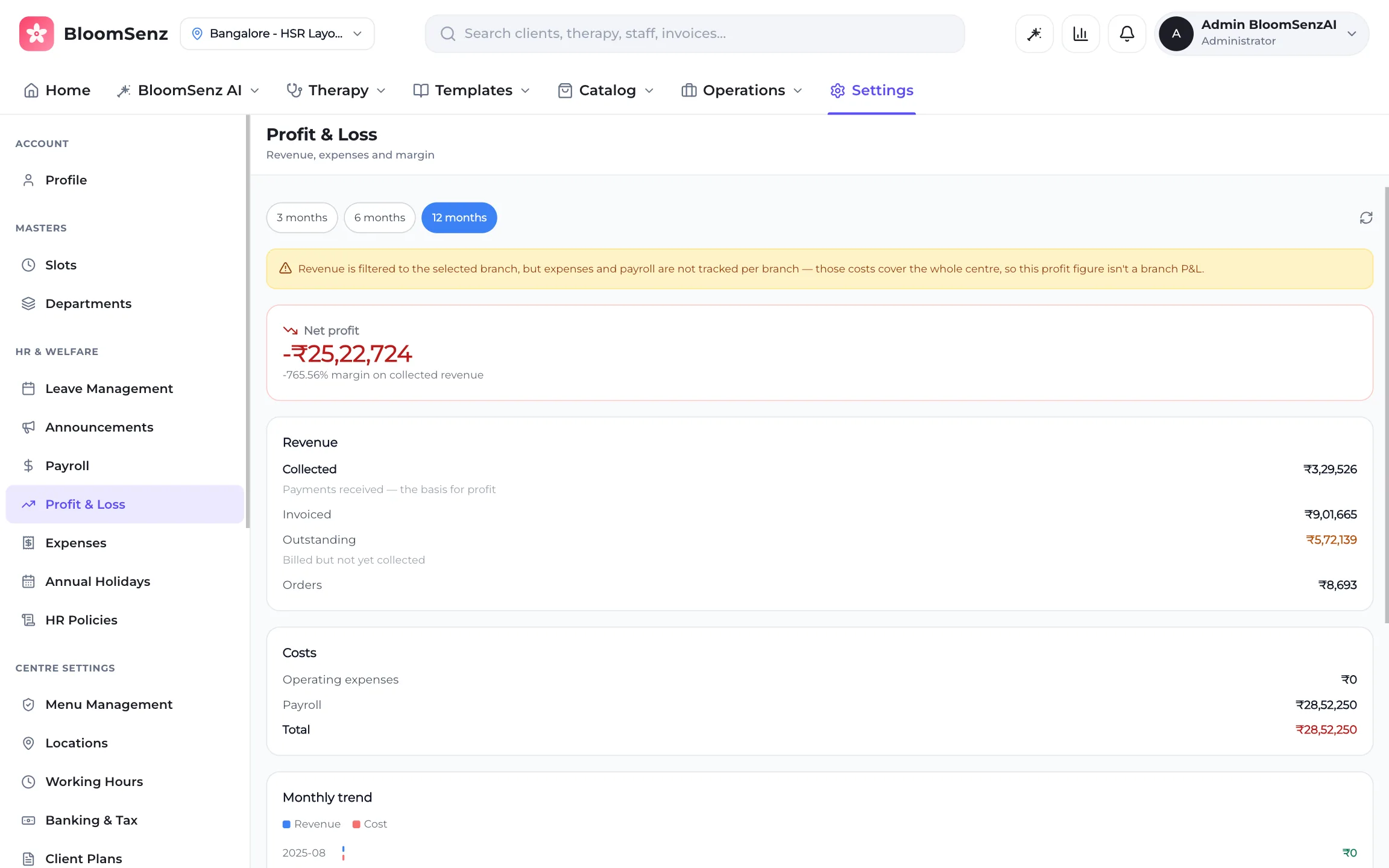Click the Payroll dollar icon
This screenshot has height=868, width=1389.
pos(28,466)
